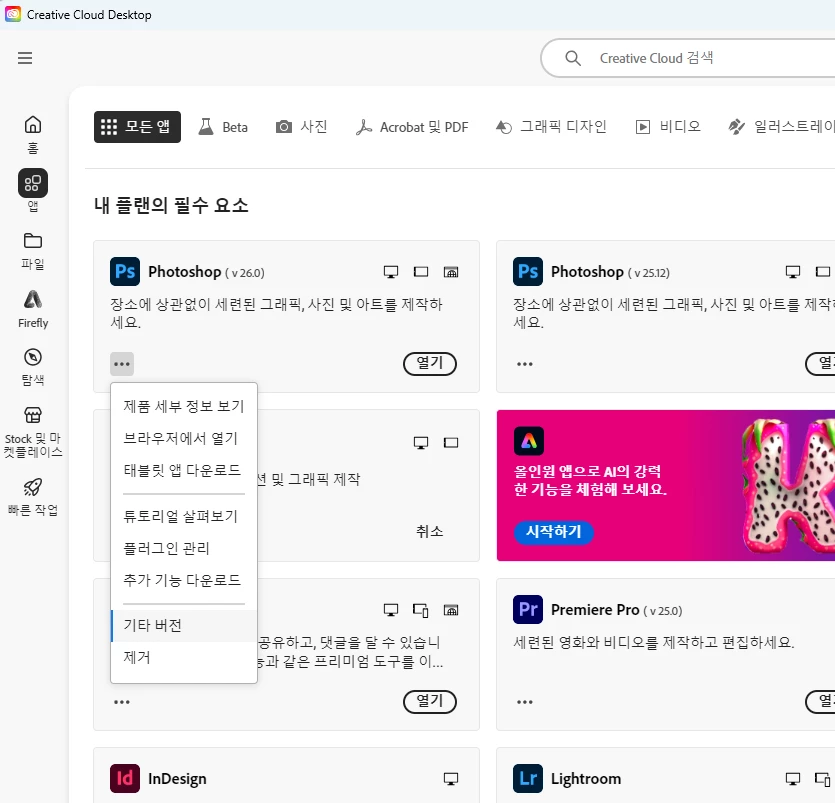Click the Photoshop (v 26.0) title text
Image resolution: width=835 pixels, height=803 pixels.
206,272
